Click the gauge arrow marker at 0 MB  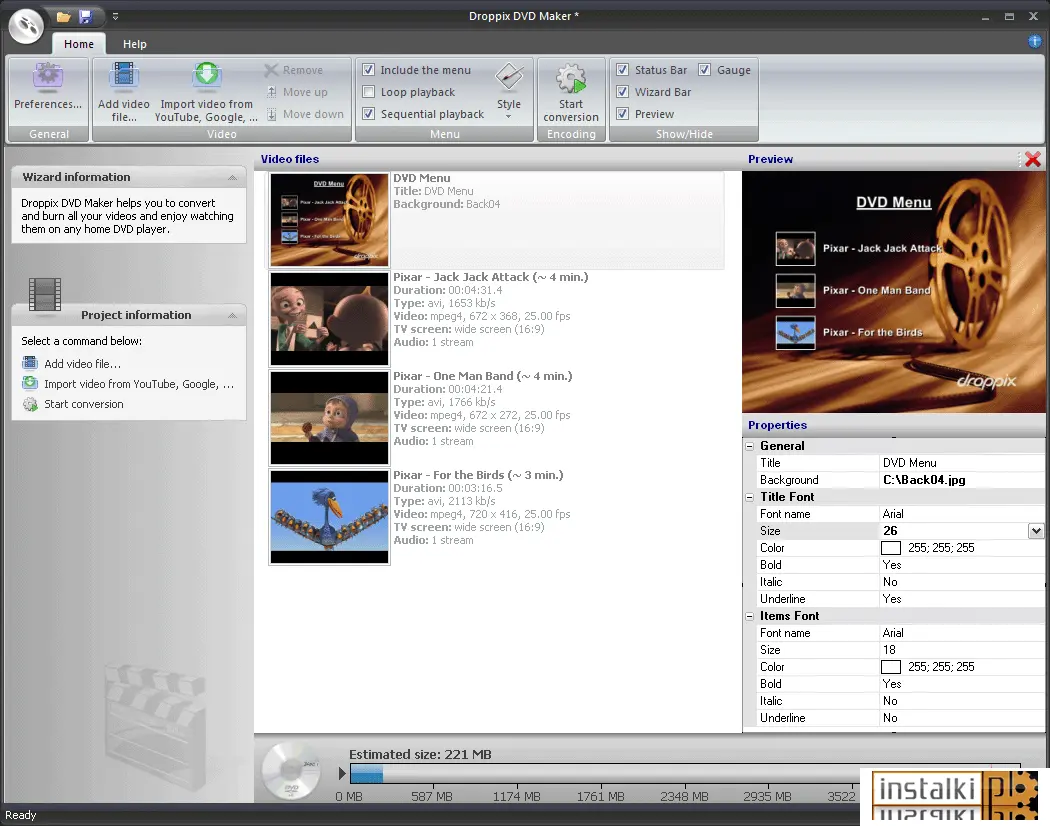pyautogui.click(x=342, y=774)
